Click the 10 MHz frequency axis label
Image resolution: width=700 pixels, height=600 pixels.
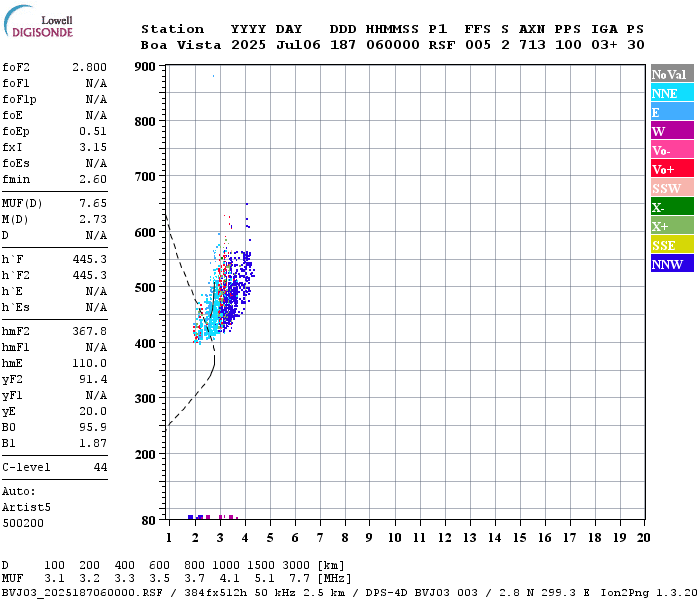[x=394, y=538]
